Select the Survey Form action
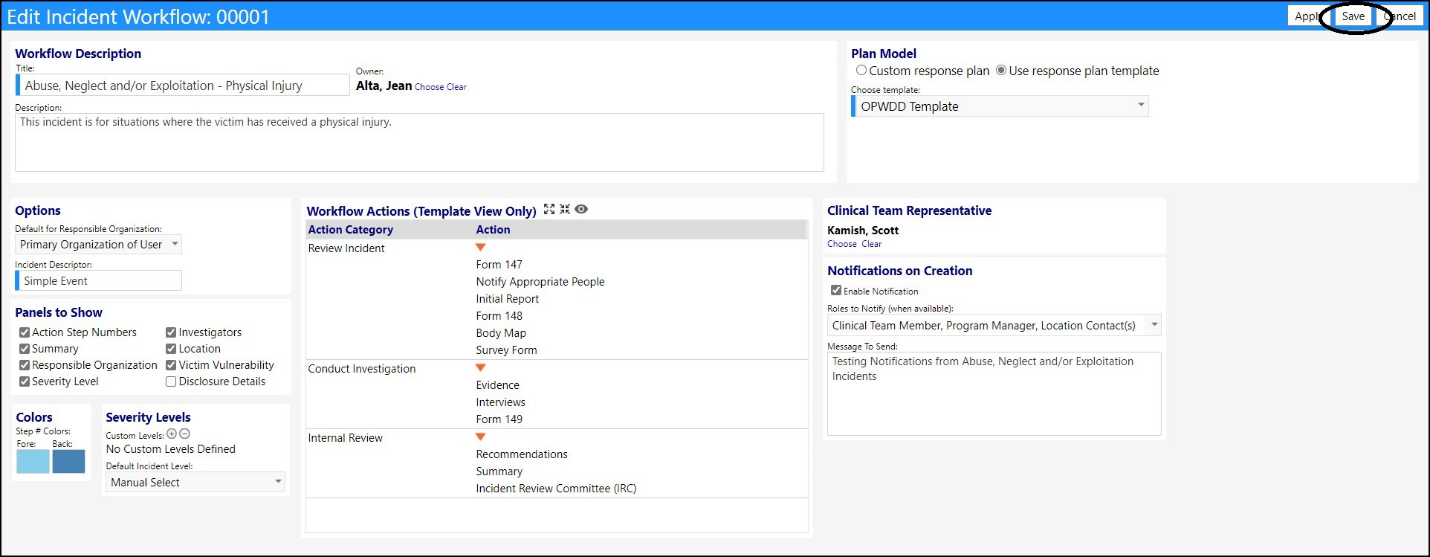This screenshot has height=557, width=1430. tap(506, 350)
